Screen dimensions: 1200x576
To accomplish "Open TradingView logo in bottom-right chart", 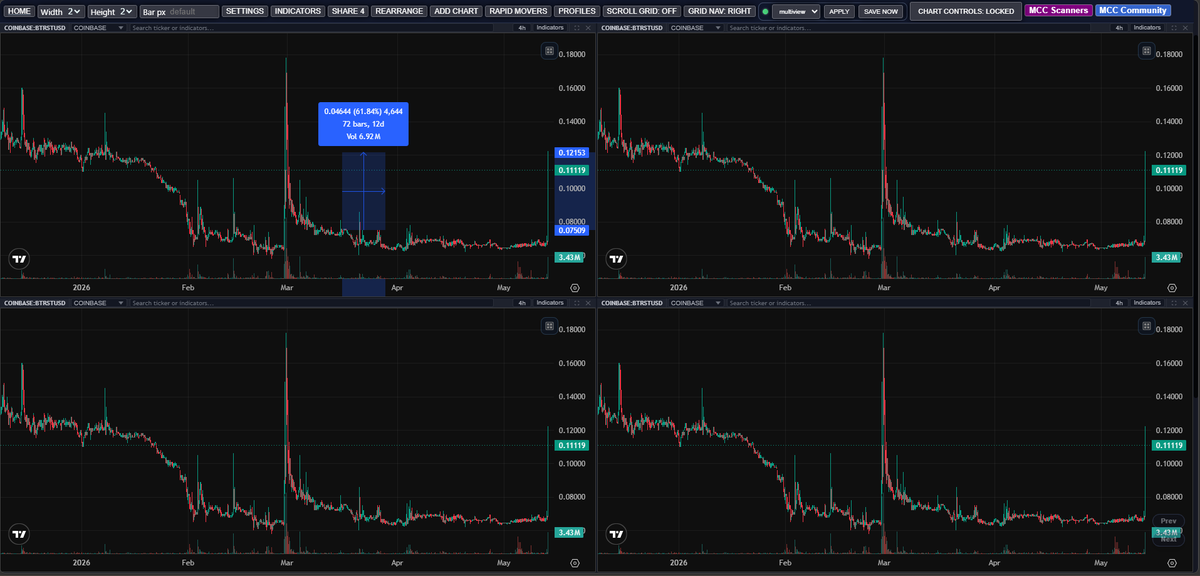I will coord(616,534).
